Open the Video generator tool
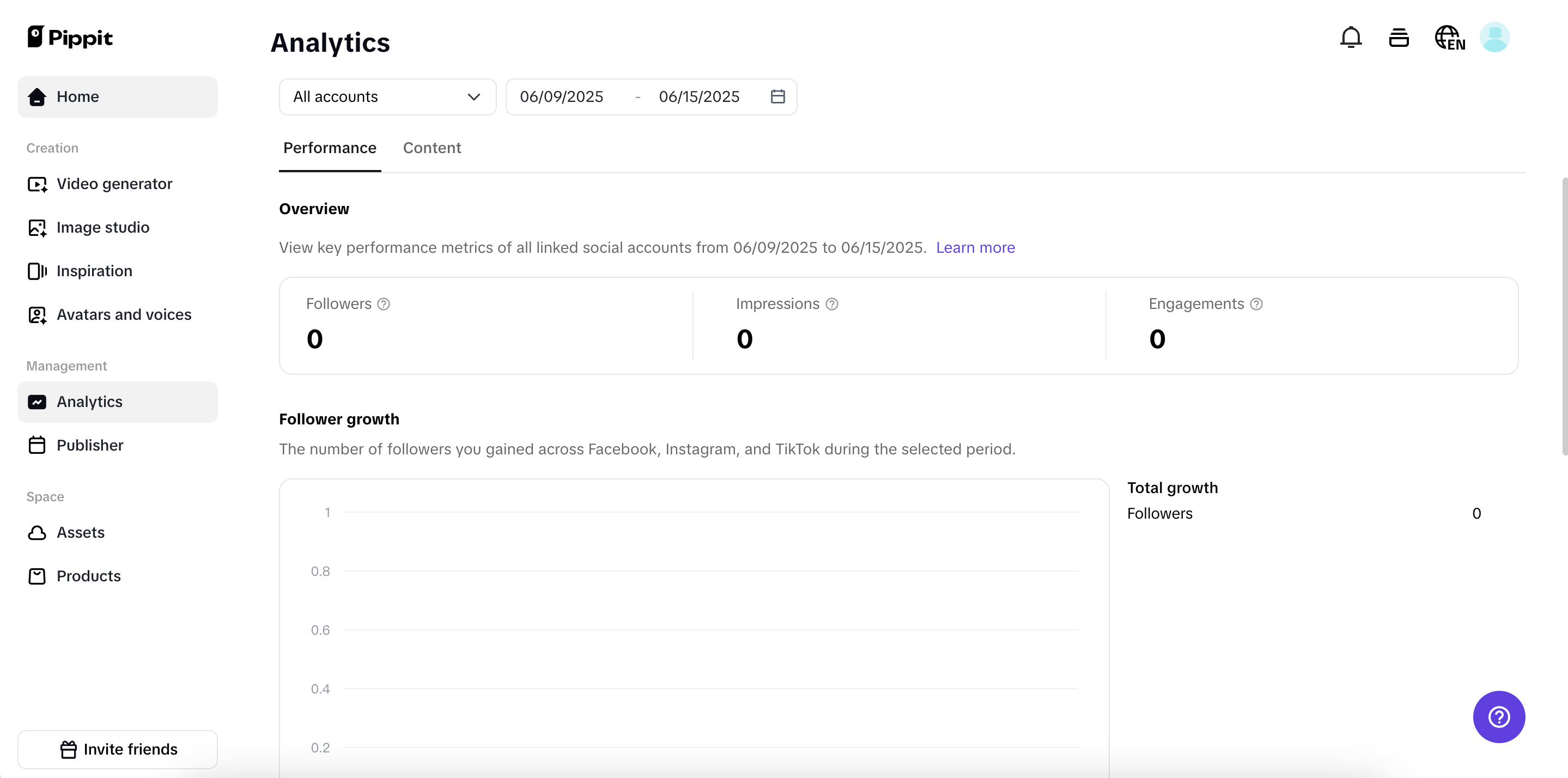Image resolution: width=1568 pixels, height=778 pixels. click(x=114, y=183)
